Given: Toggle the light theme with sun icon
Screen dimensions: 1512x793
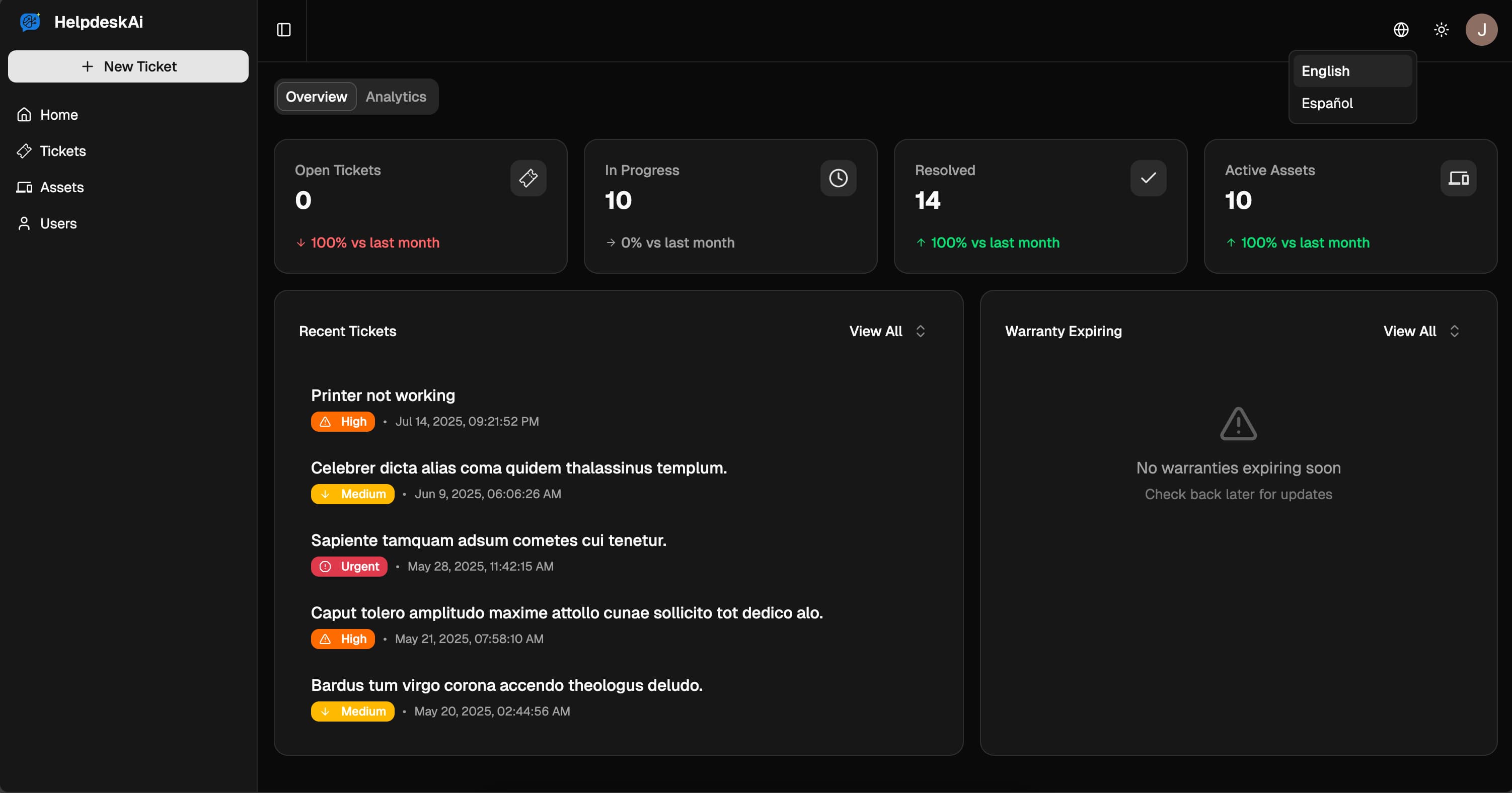Looking at the screenshot, I should 1442,29.
